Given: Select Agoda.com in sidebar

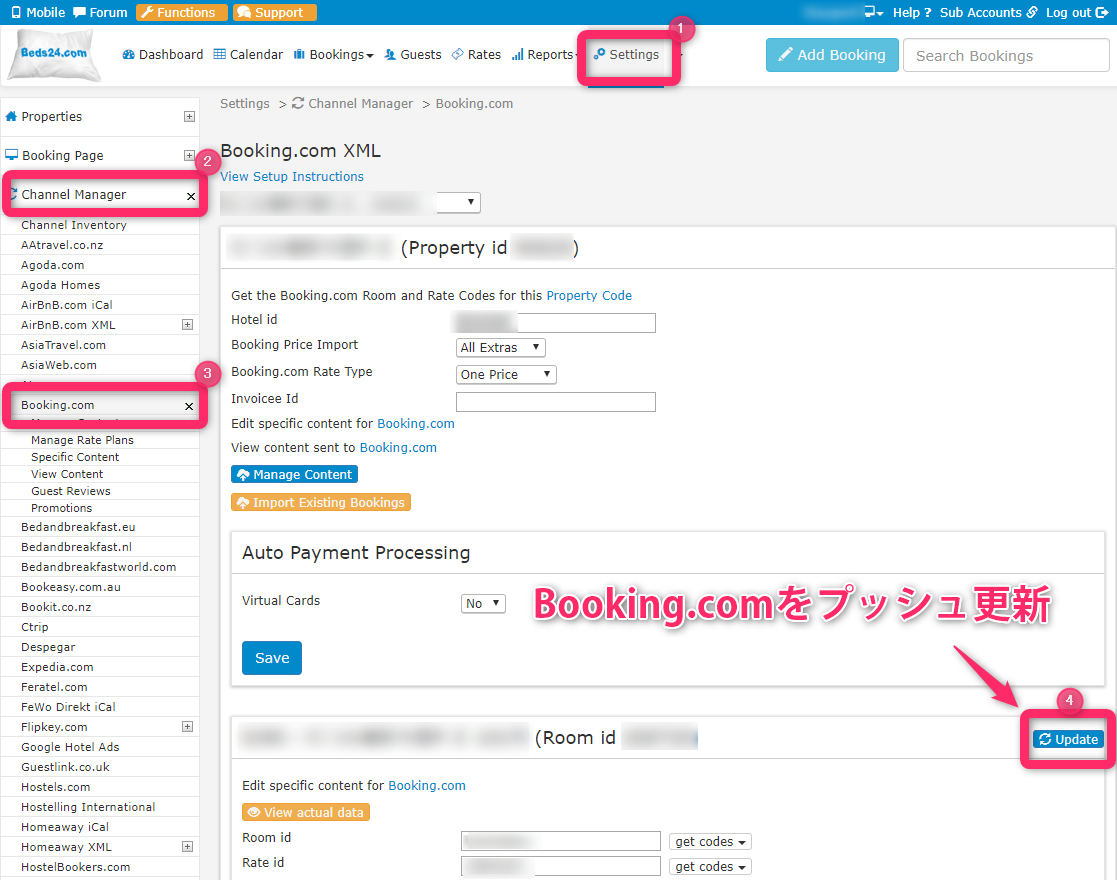Looking at the screenshot, I should point(53,264).
